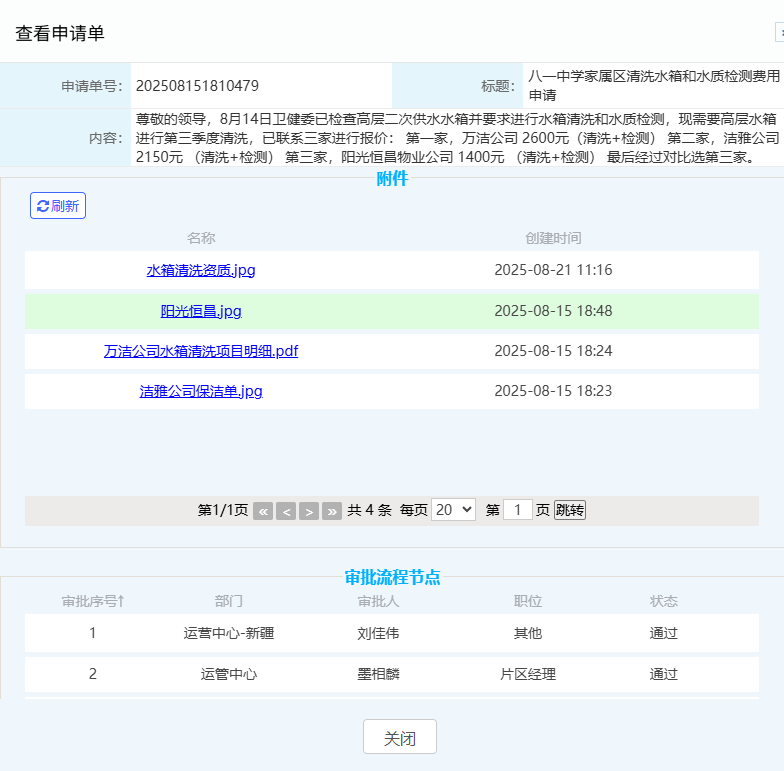Close the dialog with 关闭 button
The height and width of the screenshot is (771, 784).
coord(399,738)
